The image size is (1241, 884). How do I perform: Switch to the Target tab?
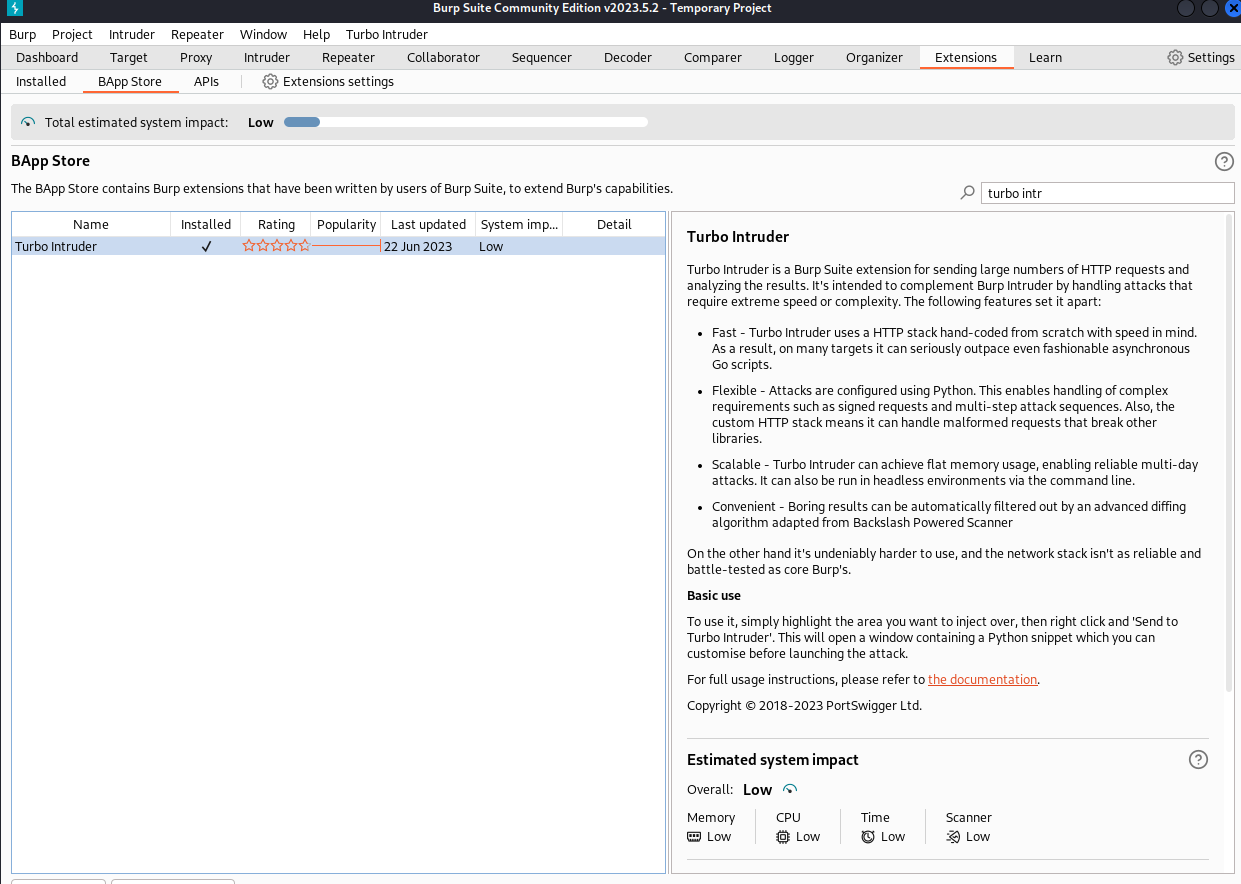[x=129, y=57]
